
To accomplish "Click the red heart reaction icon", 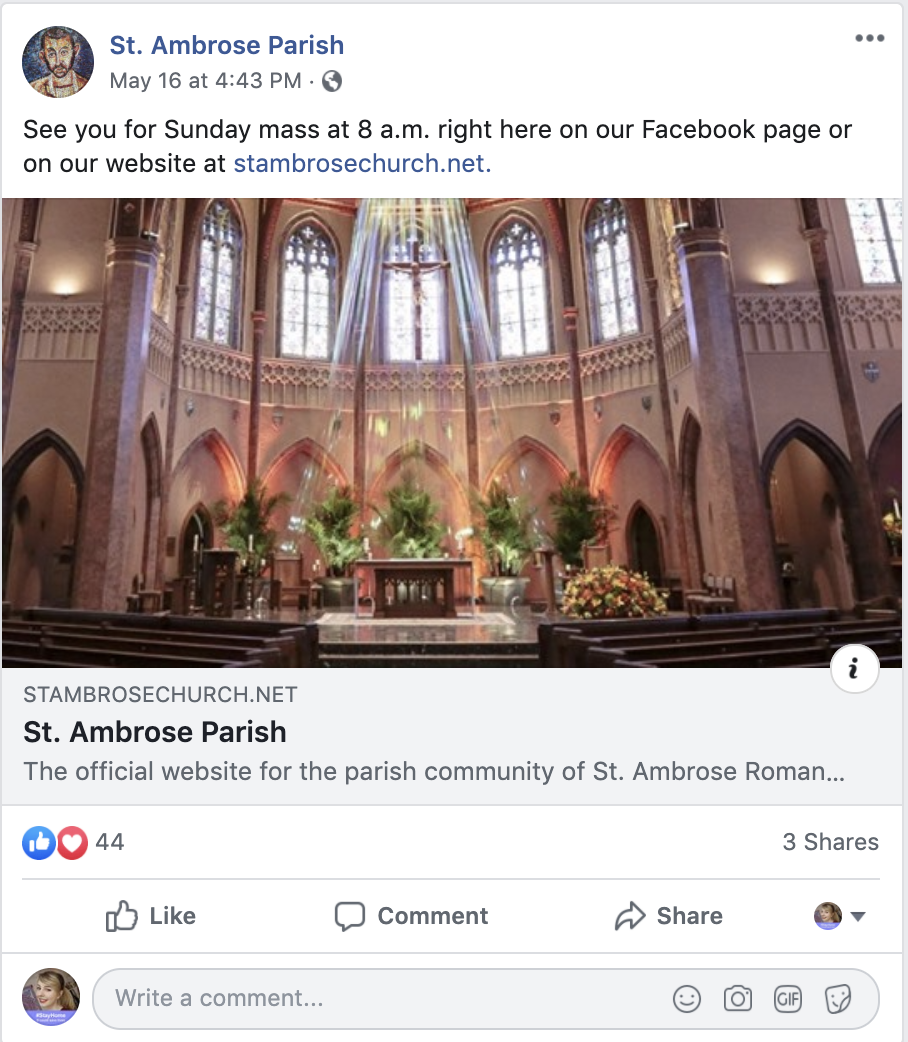I will point(72,843).
